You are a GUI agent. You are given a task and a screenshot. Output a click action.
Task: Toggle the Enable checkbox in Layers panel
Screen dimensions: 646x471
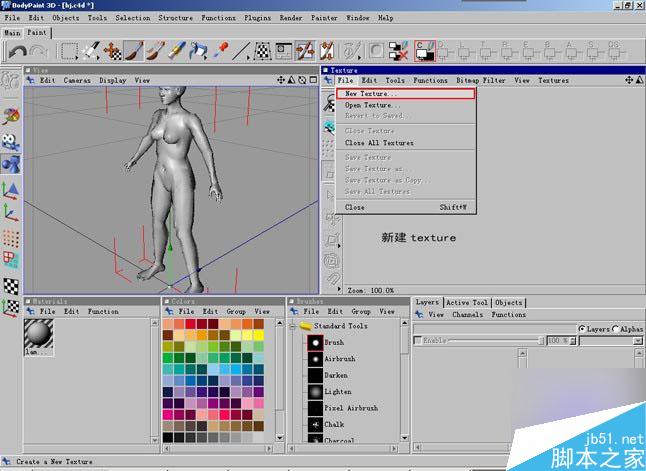click(418, 340)
